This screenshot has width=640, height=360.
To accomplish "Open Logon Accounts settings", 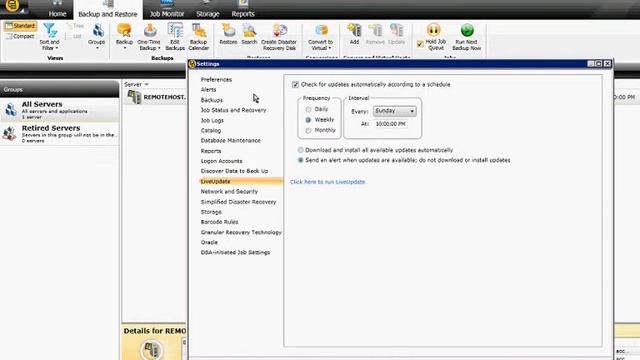I will click(221, 161).
